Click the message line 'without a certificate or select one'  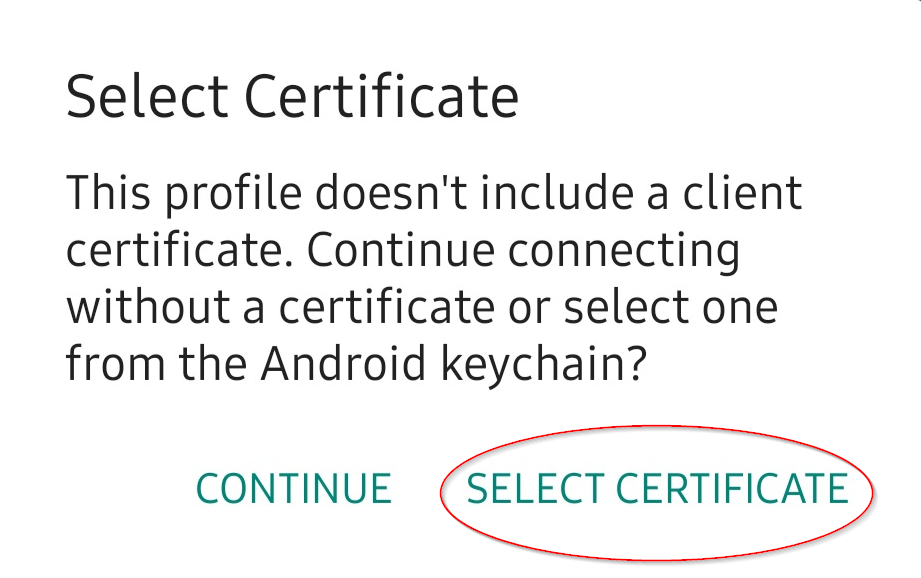click(421, 306)
